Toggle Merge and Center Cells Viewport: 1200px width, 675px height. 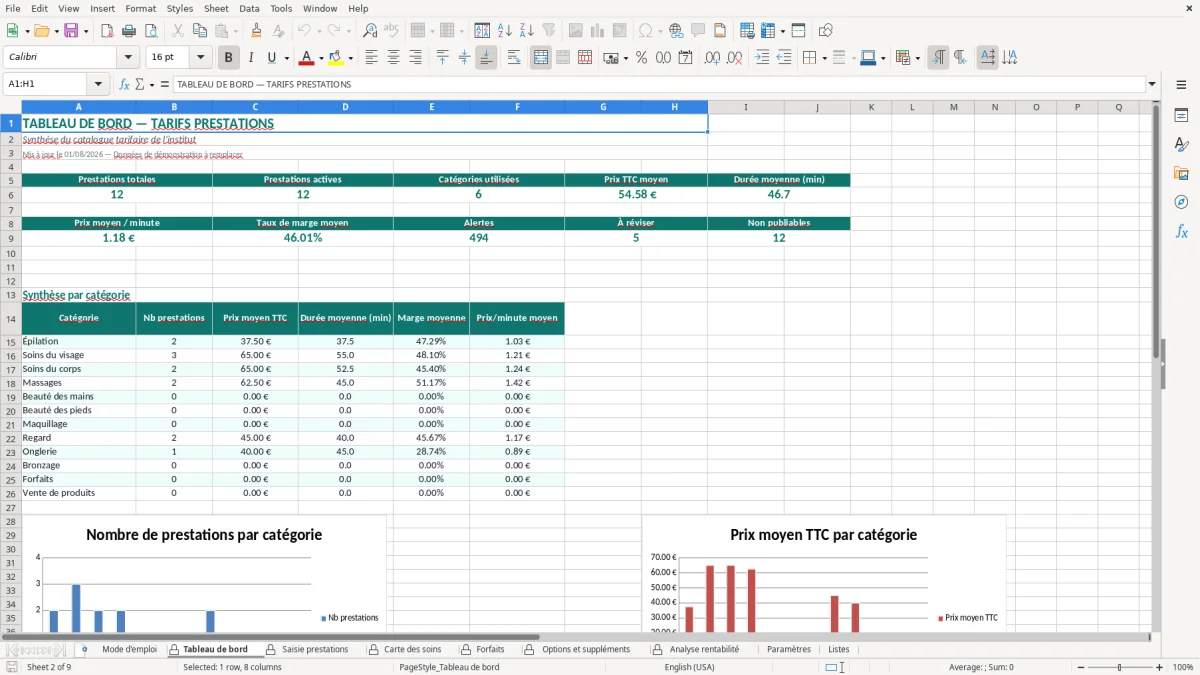pos(541,58)
